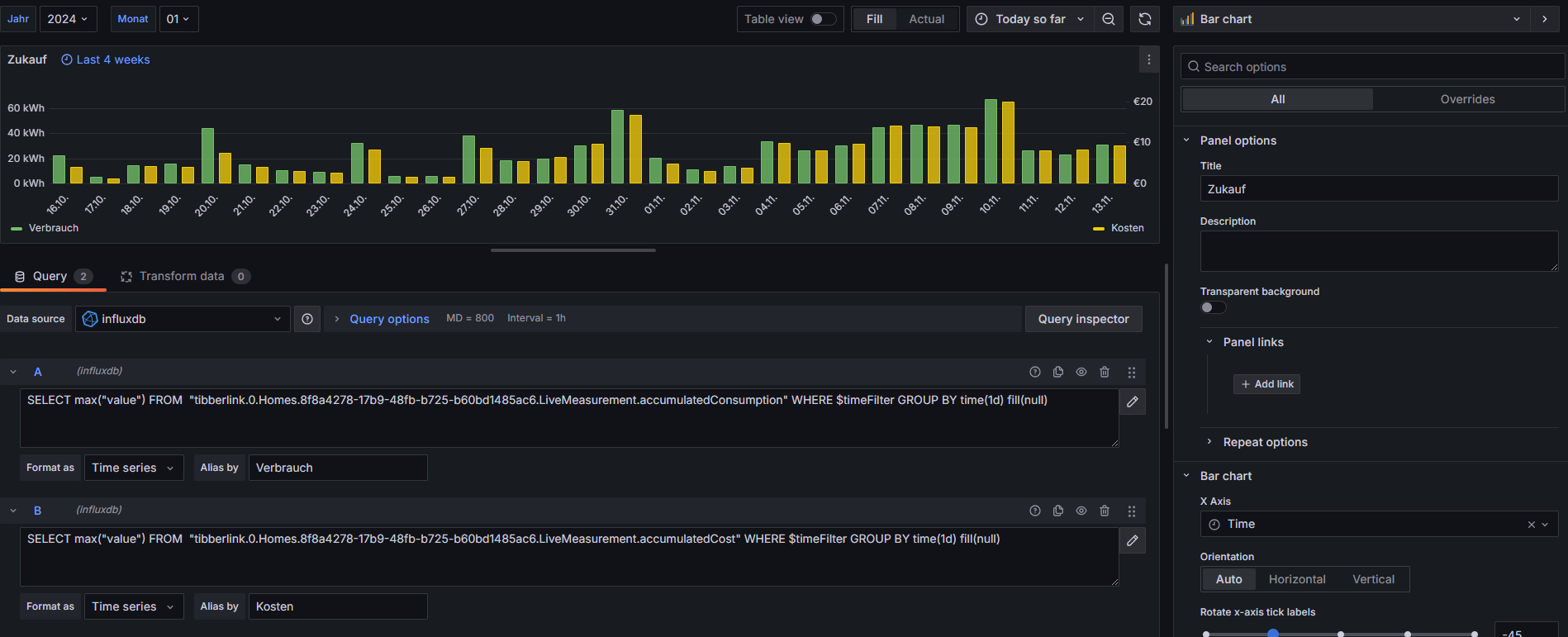The image size is (1568, 637).
Task: Click the Bar chart visualization icon
Action: click(1187, 19)
